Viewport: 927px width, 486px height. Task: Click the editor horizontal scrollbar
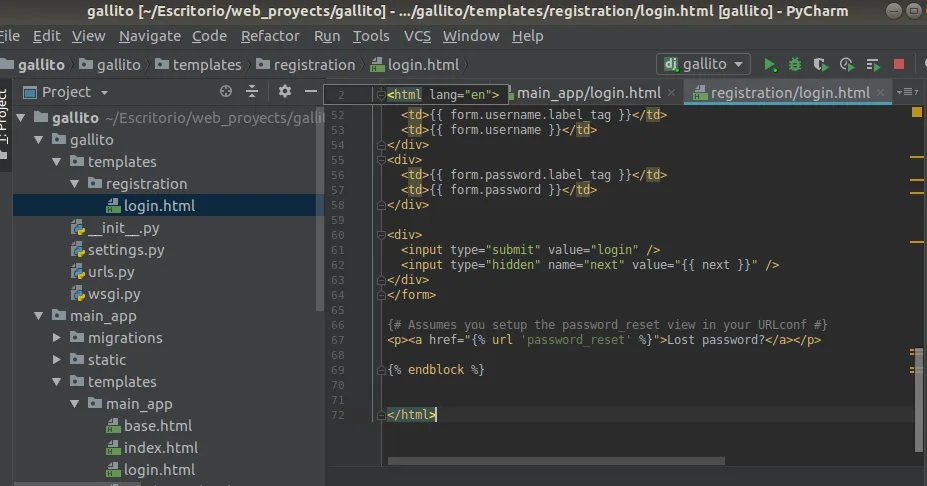556,461
